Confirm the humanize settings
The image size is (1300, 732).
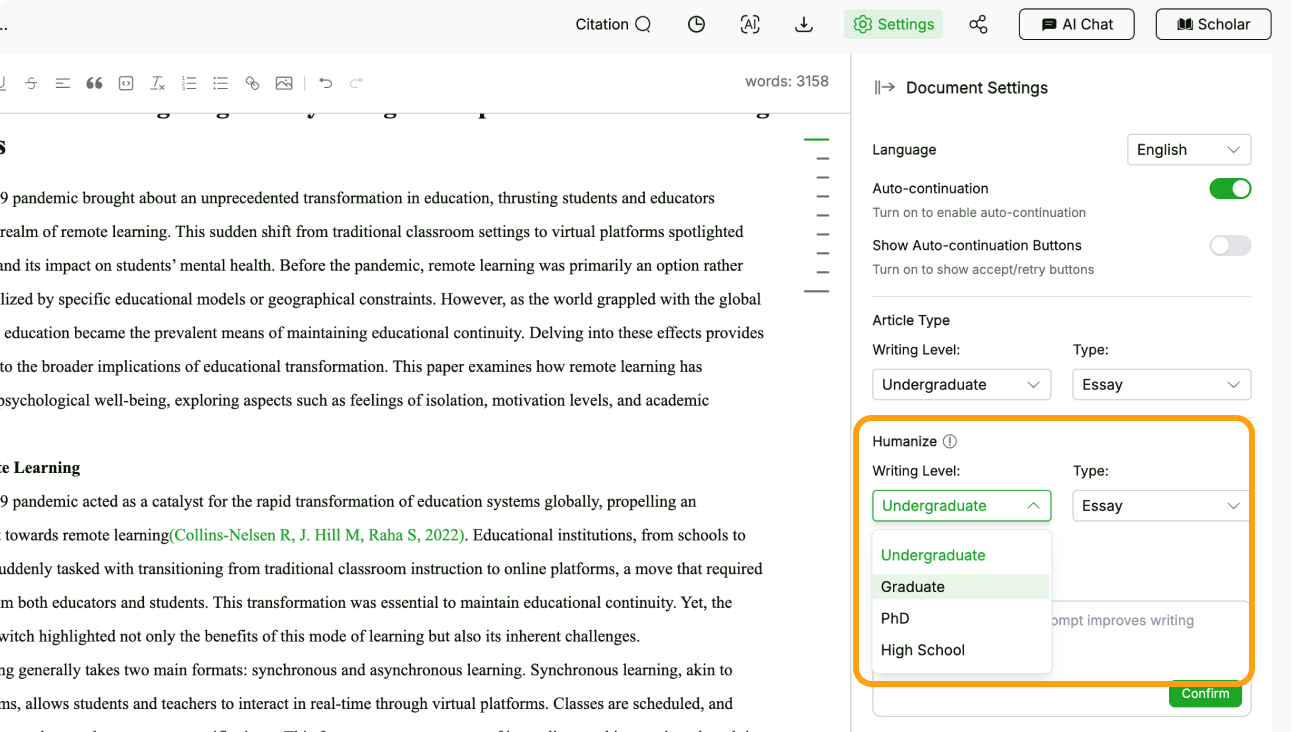coord(1205,693)
